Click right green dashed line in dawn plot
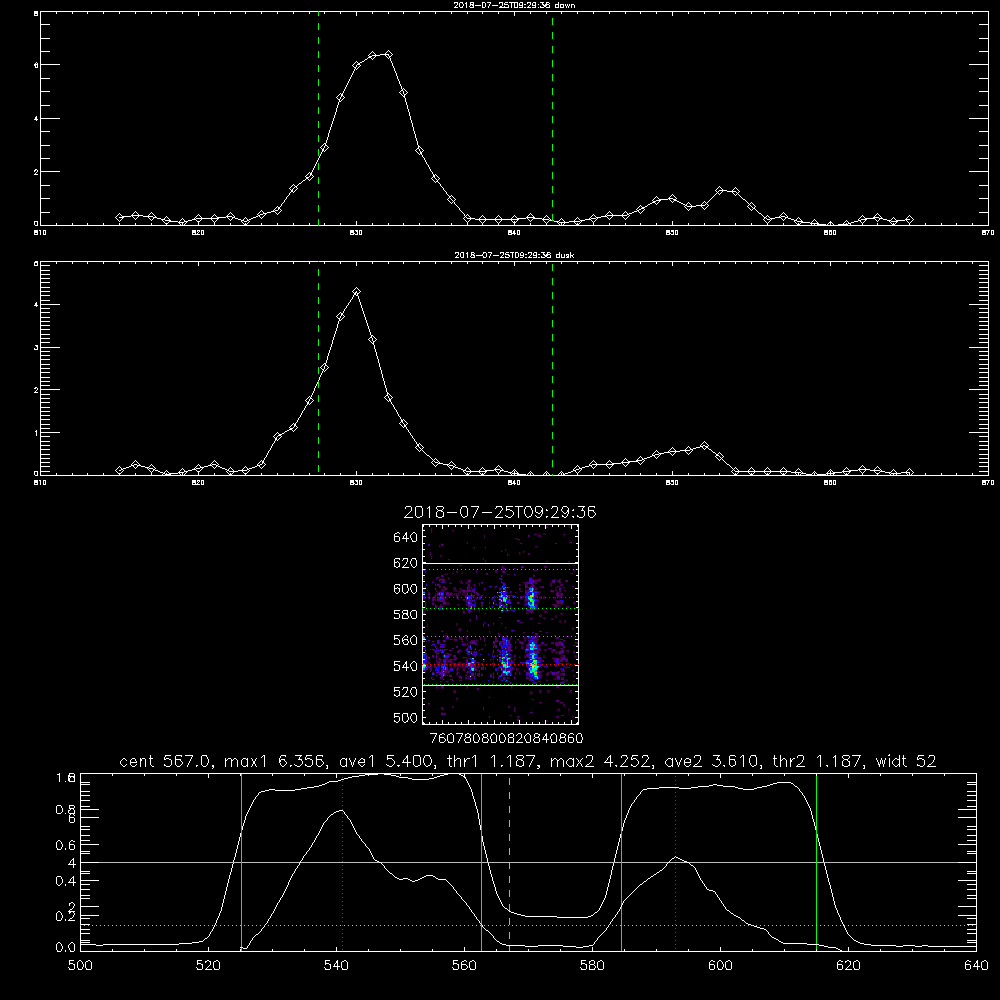 [552, 119]
